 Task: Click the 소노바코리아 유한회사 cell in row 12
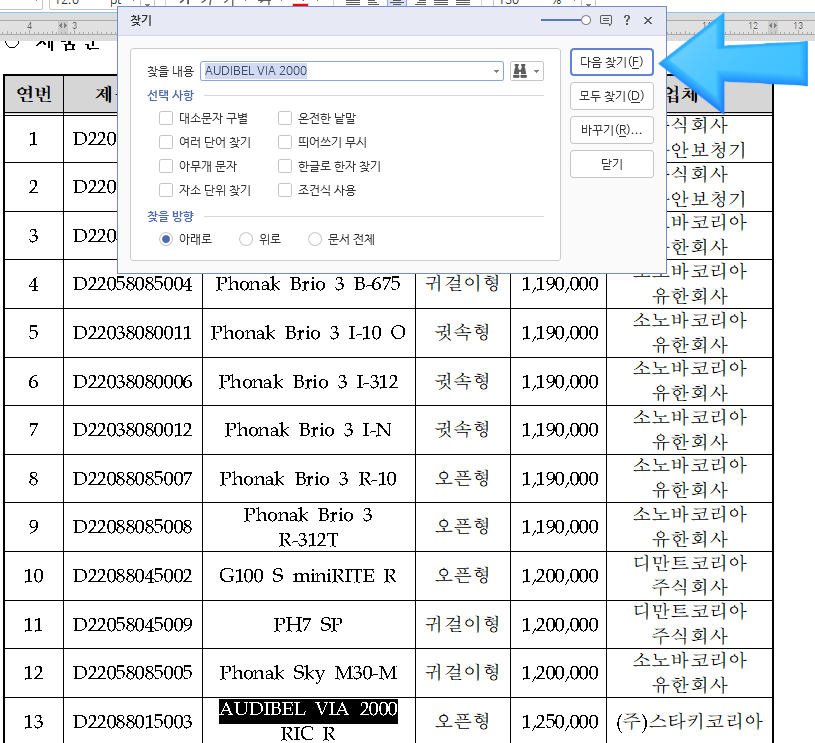tap(689, 673)
